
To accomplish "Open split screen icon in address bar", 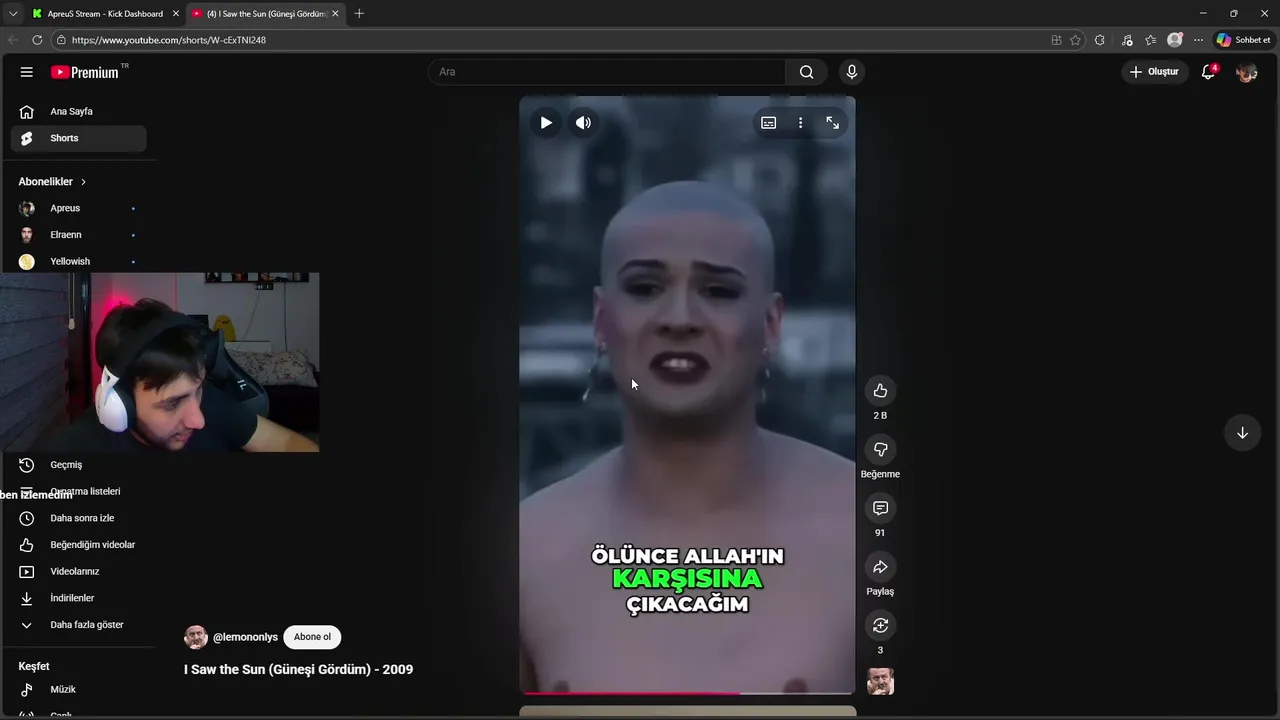I will click(x=1056, y=40).
